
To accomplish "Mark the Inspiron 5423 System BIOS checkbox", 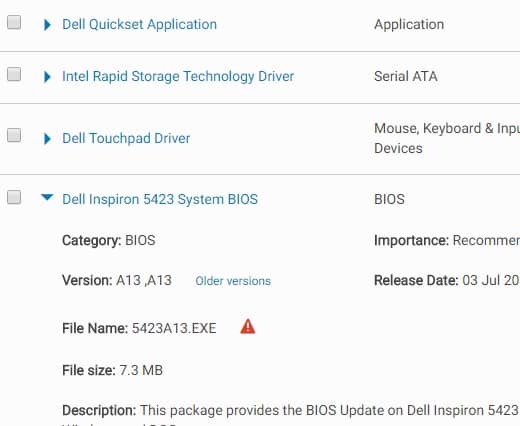I will pos(14,197).
